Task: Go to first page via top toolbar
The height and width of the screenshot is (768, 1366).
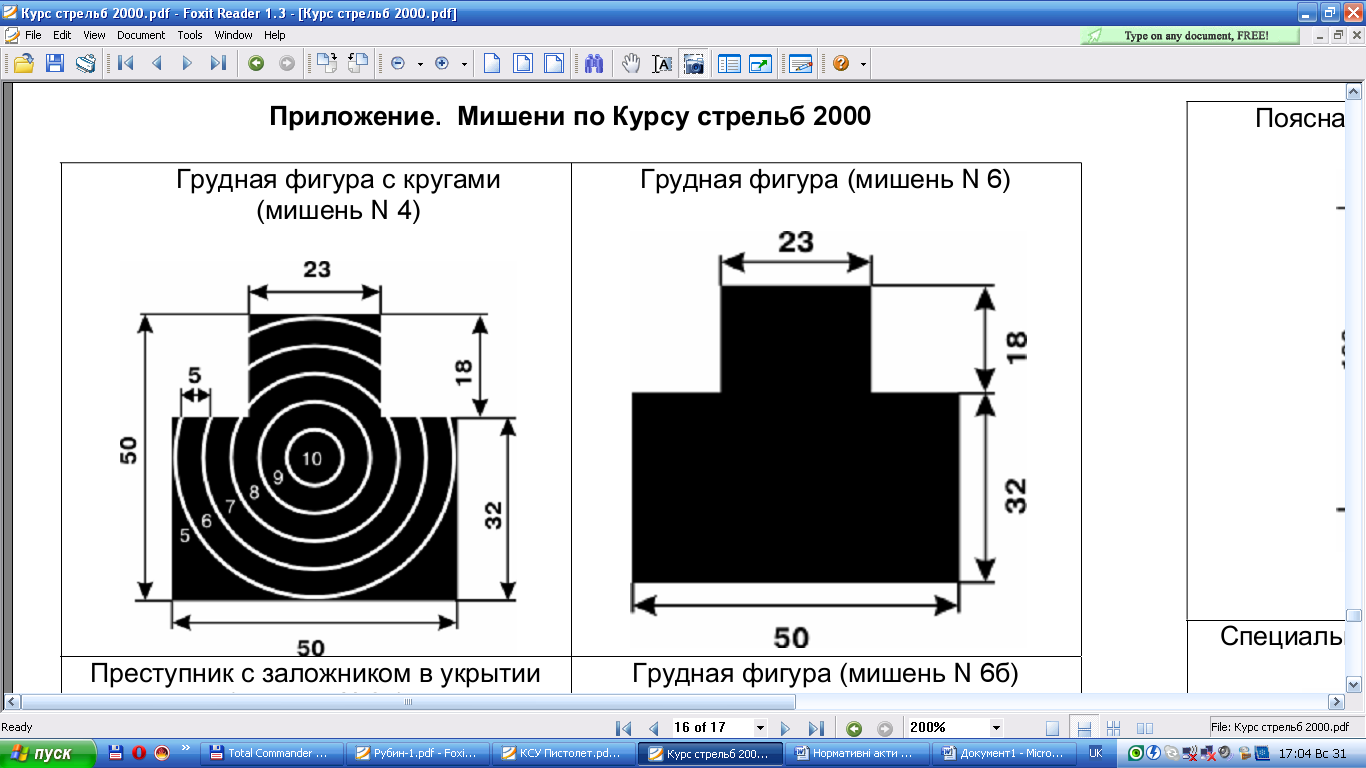Action: pos(126,63)
